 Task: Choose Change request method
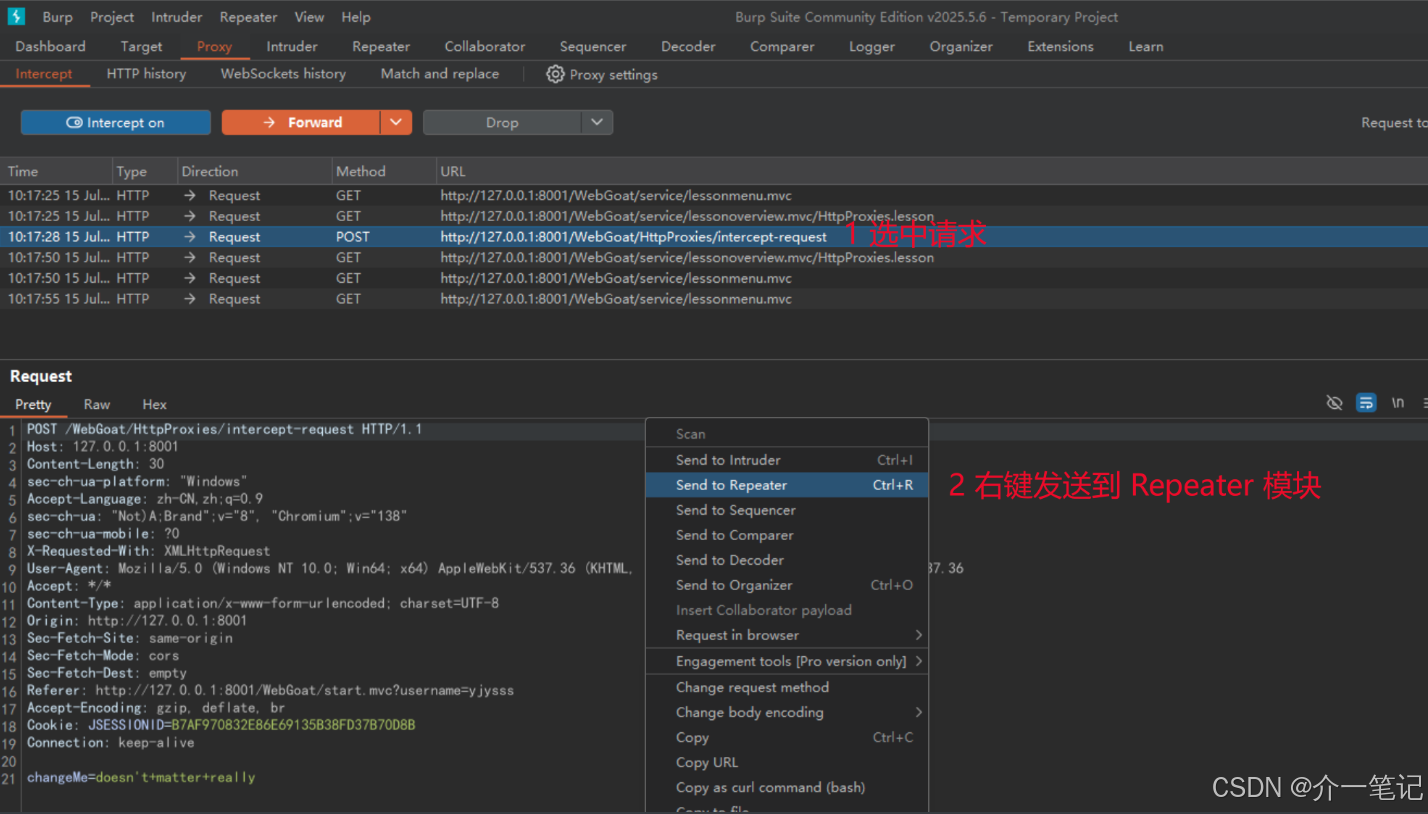[x=787, y=687]
